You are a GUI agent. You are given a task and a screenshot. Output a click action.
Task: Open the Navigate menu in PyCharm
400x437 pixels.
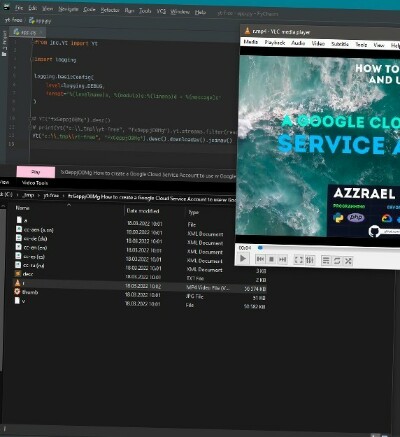tap(68, 9)
